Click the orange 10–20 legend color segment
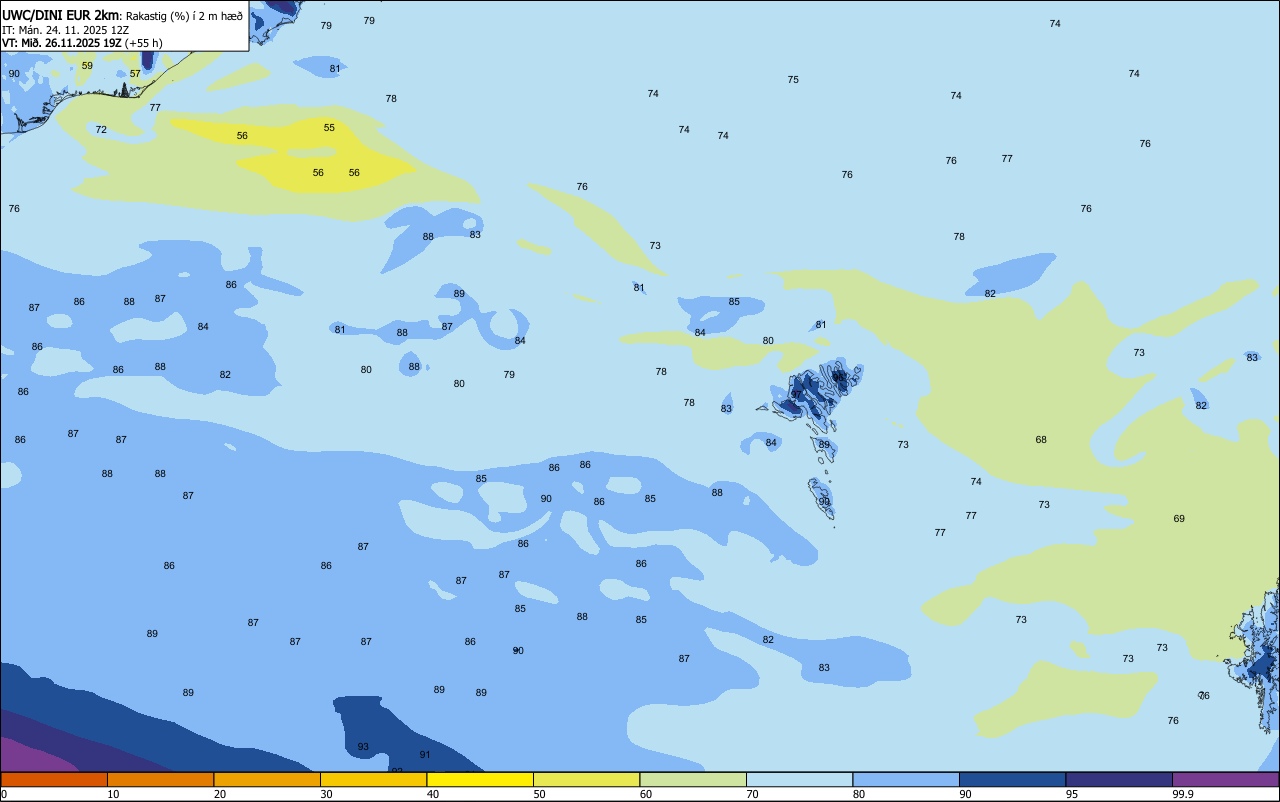Viewport: 1280px width, 802px height. point(160,780)
